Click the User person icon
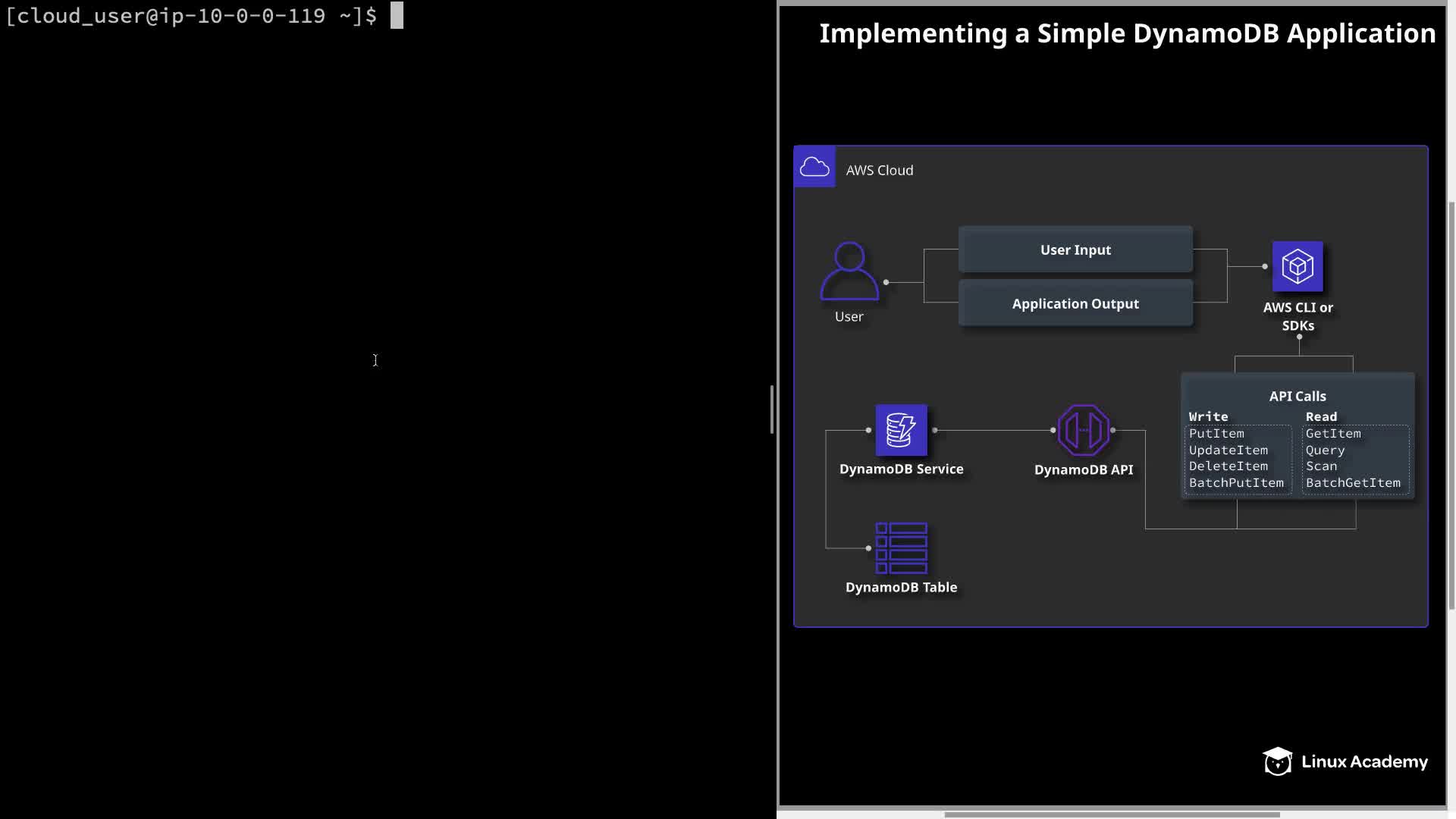 pyautogui.click(x=849, y=271)
